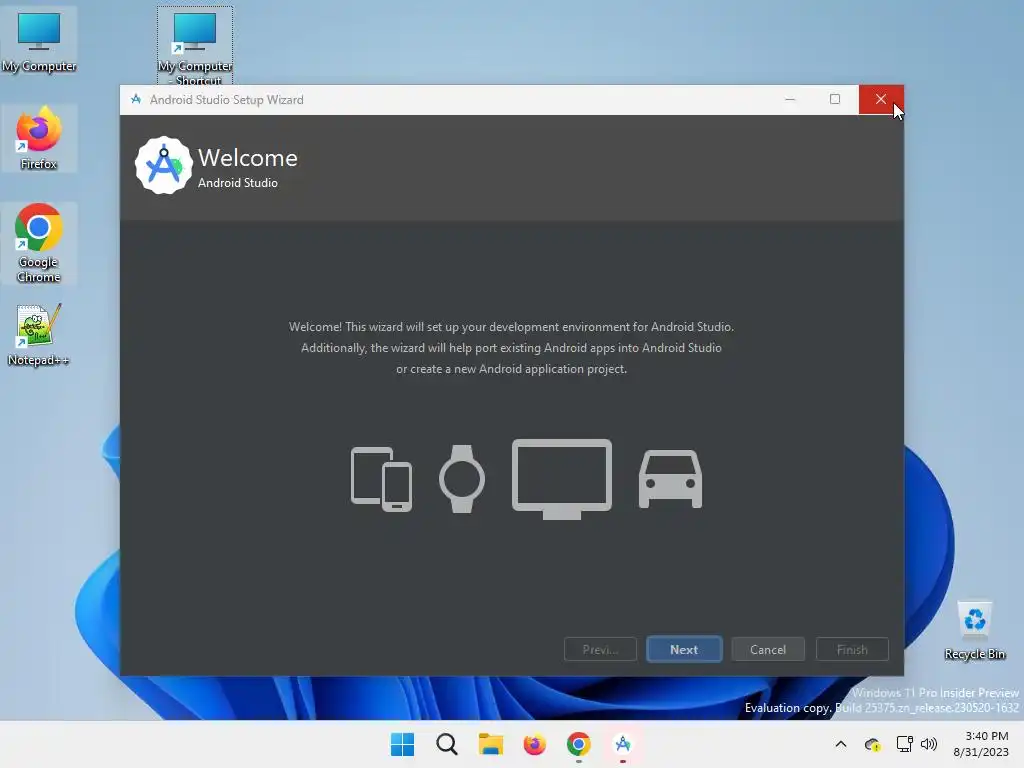
Task: Click the line beginning 'Additionally, the wizard will help port'
Action: pyautogui.click(x=511, y=347)
